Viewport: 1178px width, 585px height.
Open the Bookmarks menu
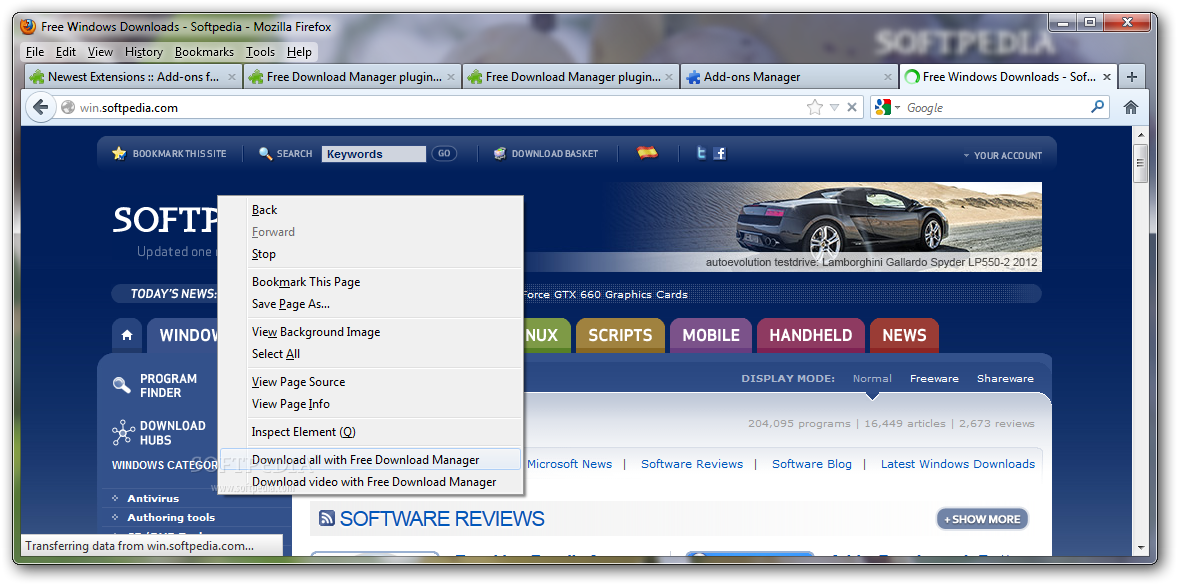[204, 52]
